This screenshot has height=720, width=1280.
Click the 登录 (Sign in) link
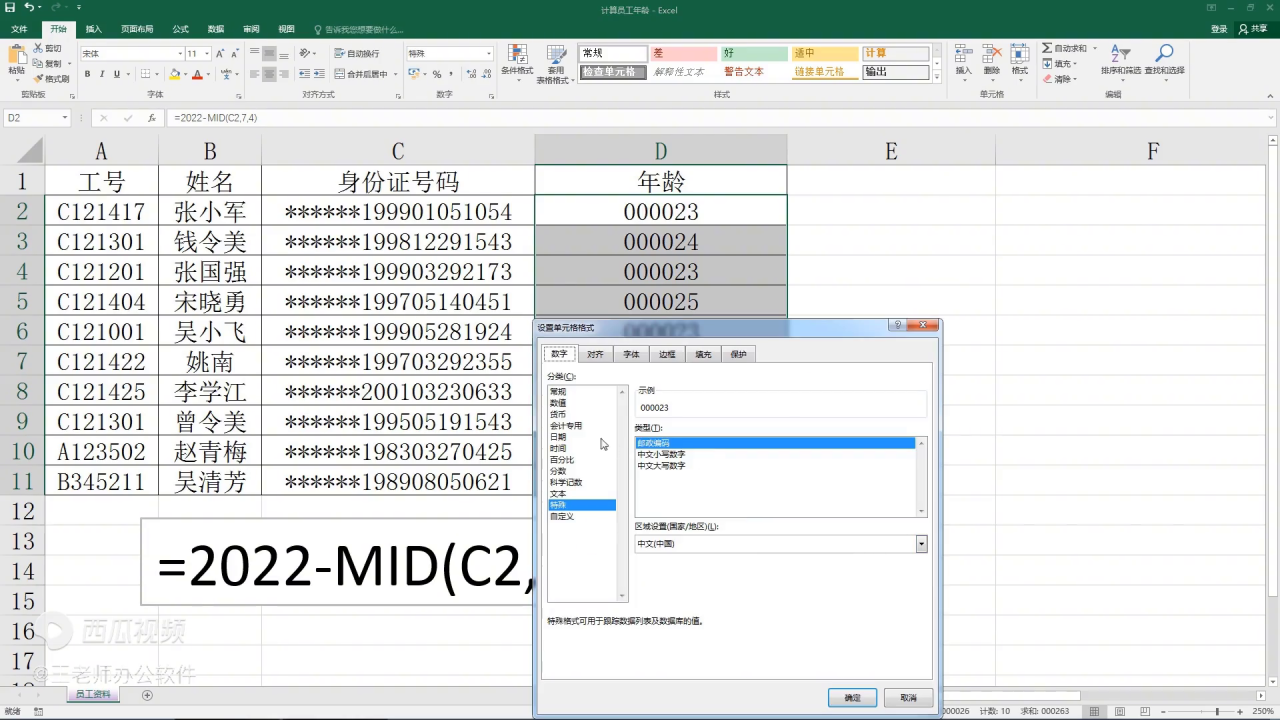tap(1219, 29)
